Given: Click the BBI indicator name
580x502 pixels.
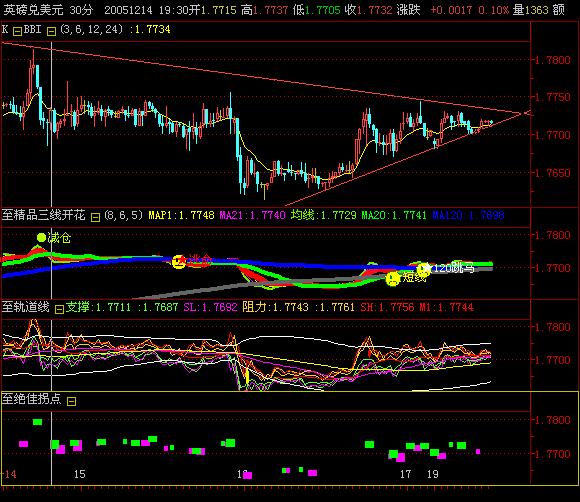Looking at the screenshot, I should tap(33, 29).
